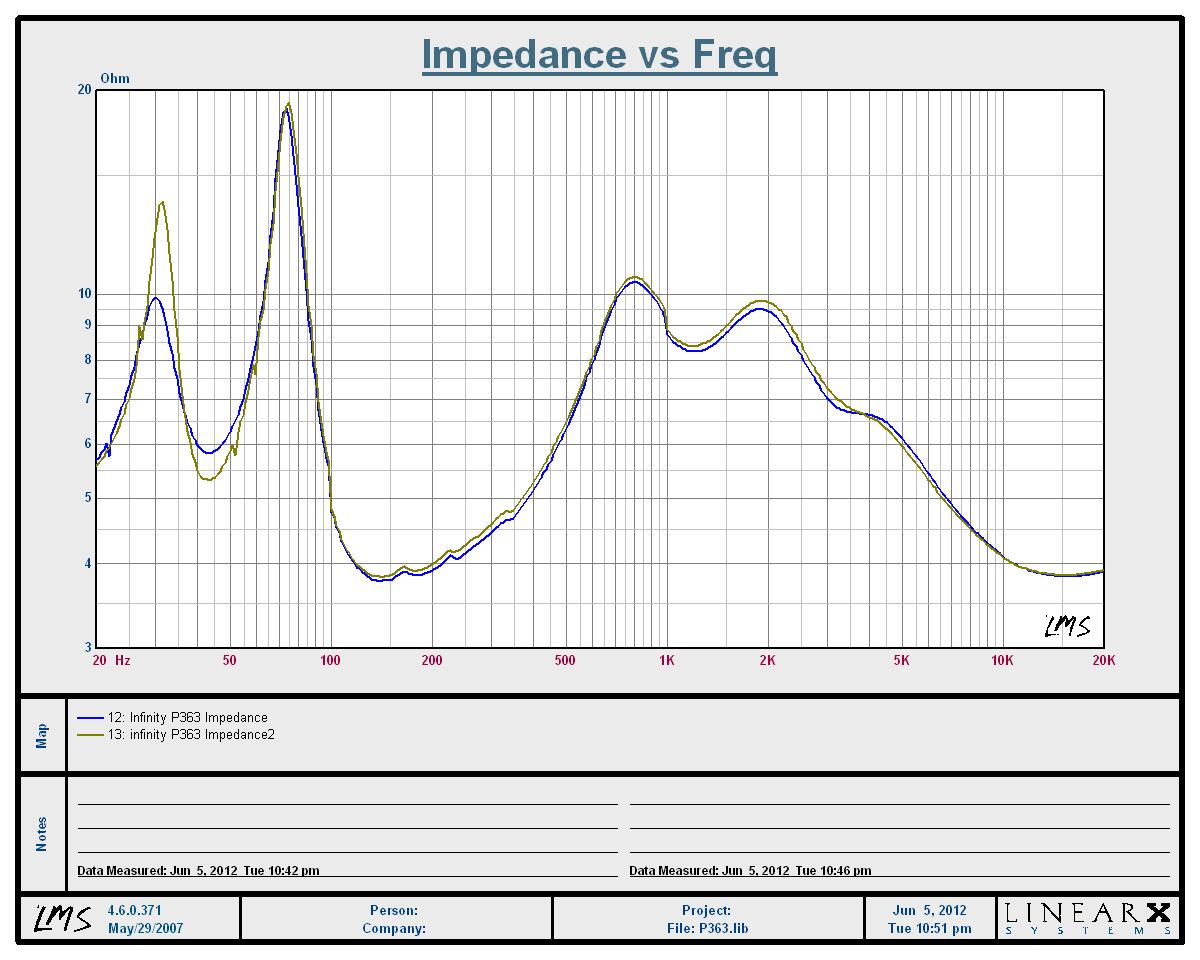Click the LinearX Systems logo
1200x960 pixels.
pyautogui.click(x=1087, y=919)
